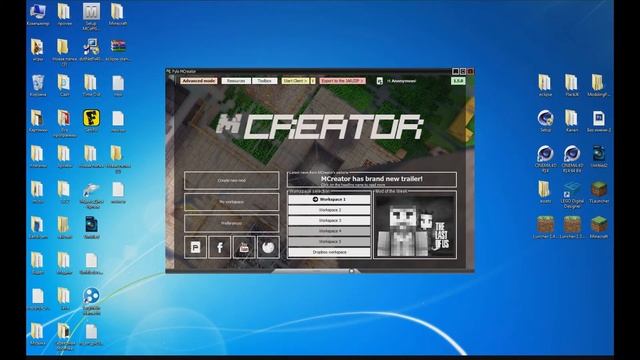
Task: Select Workspace 2
Action: click(x=329, y=210)
